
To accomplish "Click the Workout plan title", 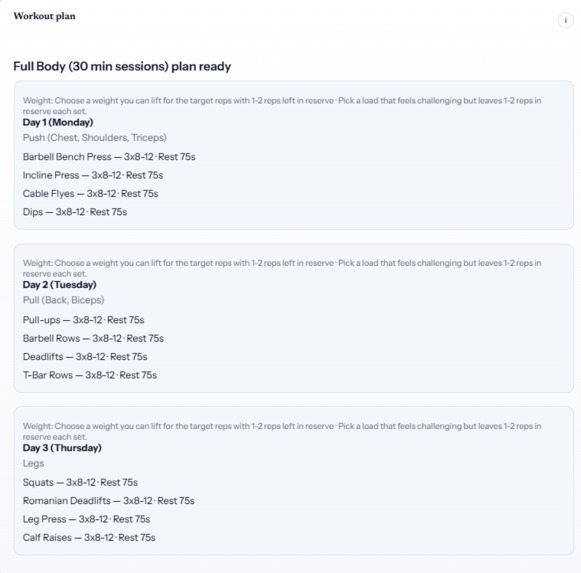I will tap(44, 16).
